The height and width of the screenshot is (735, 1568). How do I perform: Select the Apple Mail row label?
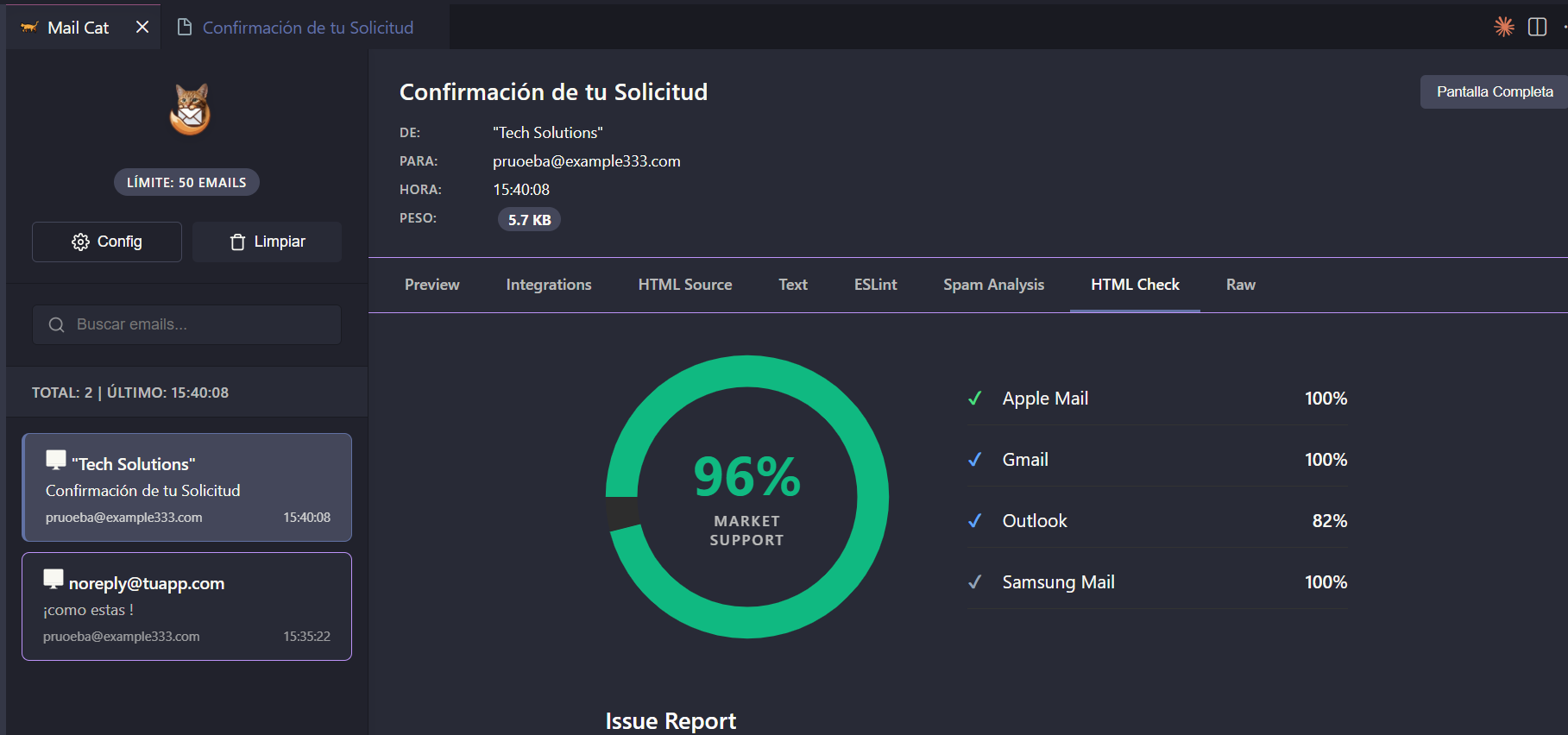point(1045,399)
